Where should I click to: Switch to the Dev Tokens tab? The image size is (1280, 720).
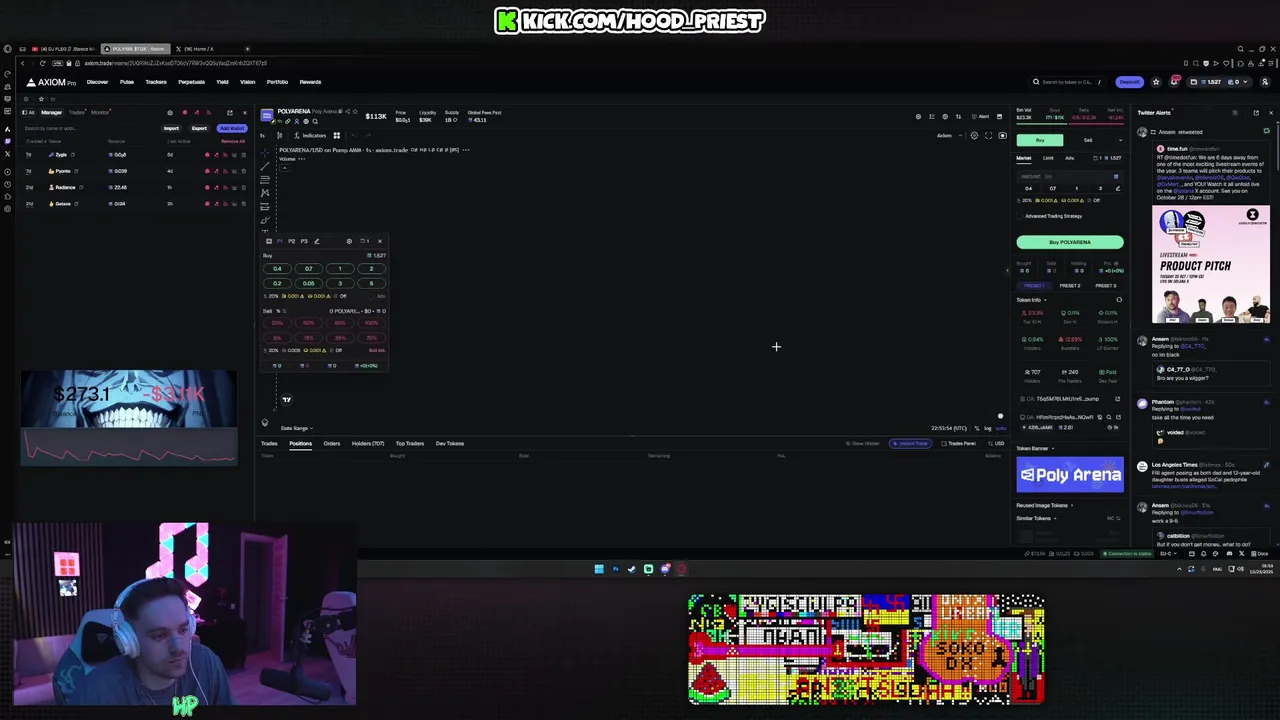pos(449,443)
